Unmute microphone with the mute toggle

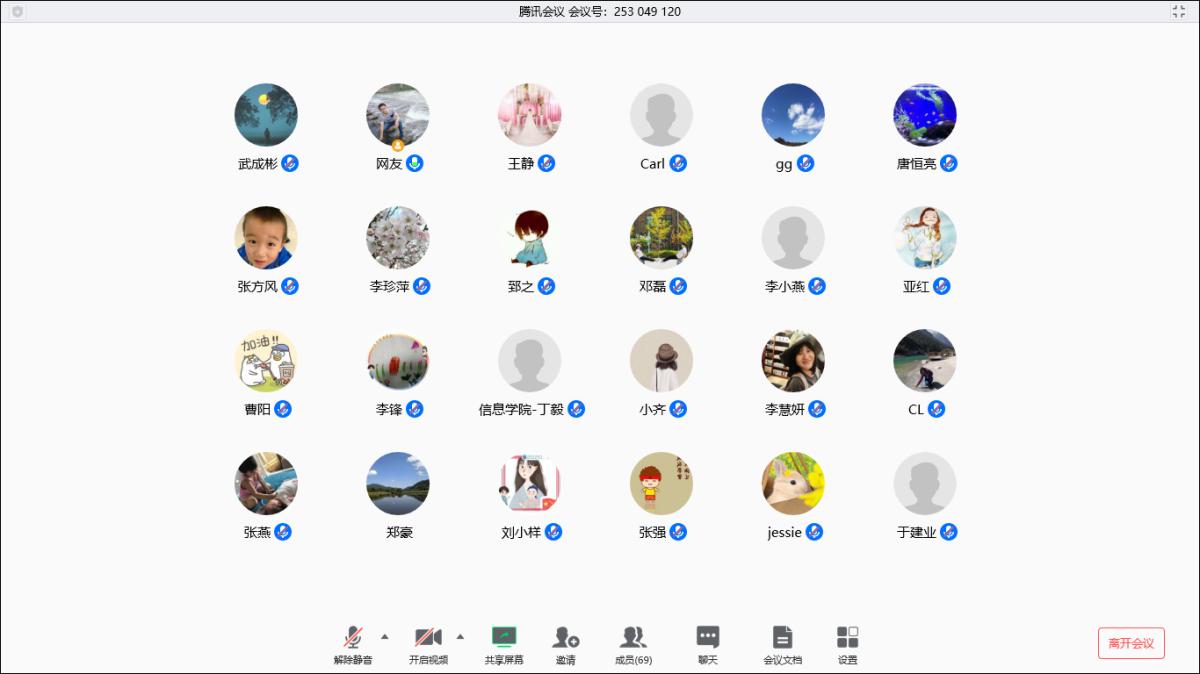tap(353, 637)
